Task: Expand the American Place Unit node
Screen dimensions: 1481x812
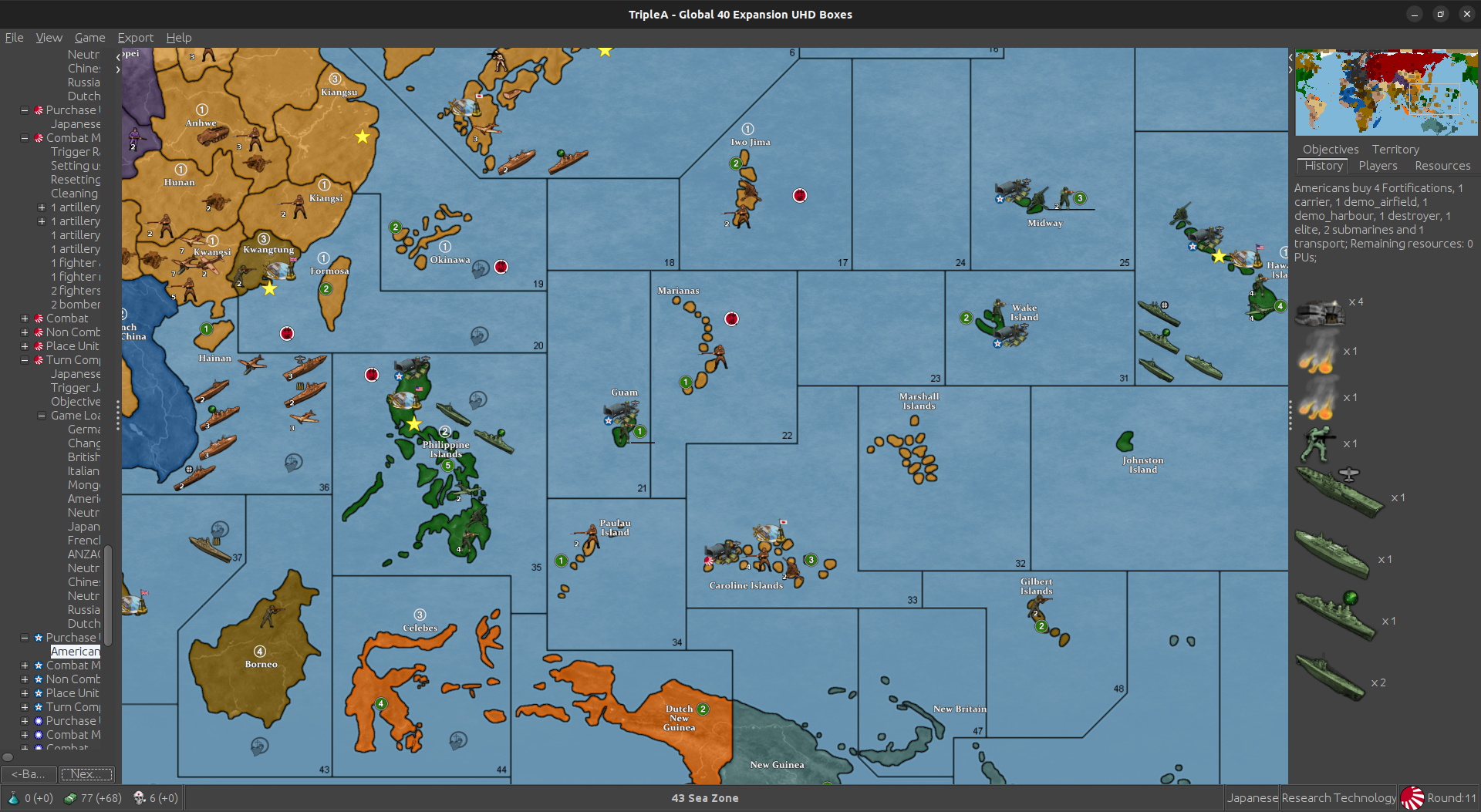Action: click(x=25, y=693)
